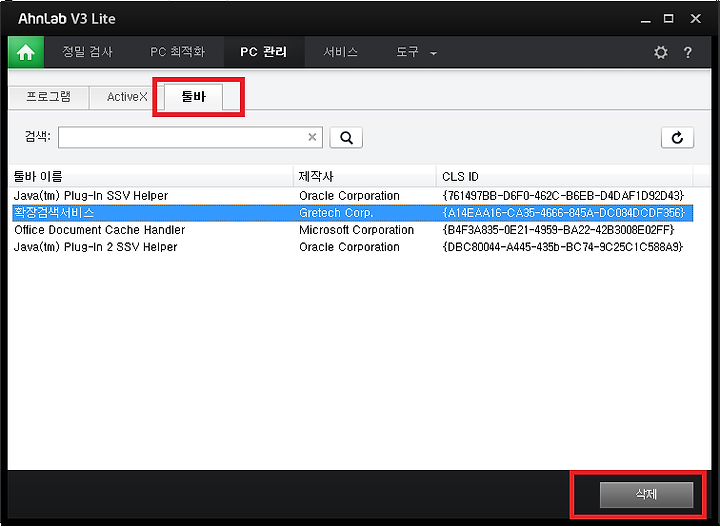Screen dimensions: 720x527
Task: Go to the green Home icon
Action: (x=26, y=52)
